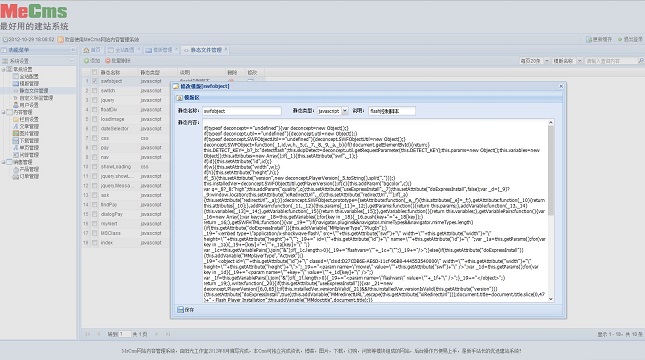Viewport: 645px width, 360px height.
Task: Toggle the select-all checkbox in table header
Action: [x=95, y=72]
